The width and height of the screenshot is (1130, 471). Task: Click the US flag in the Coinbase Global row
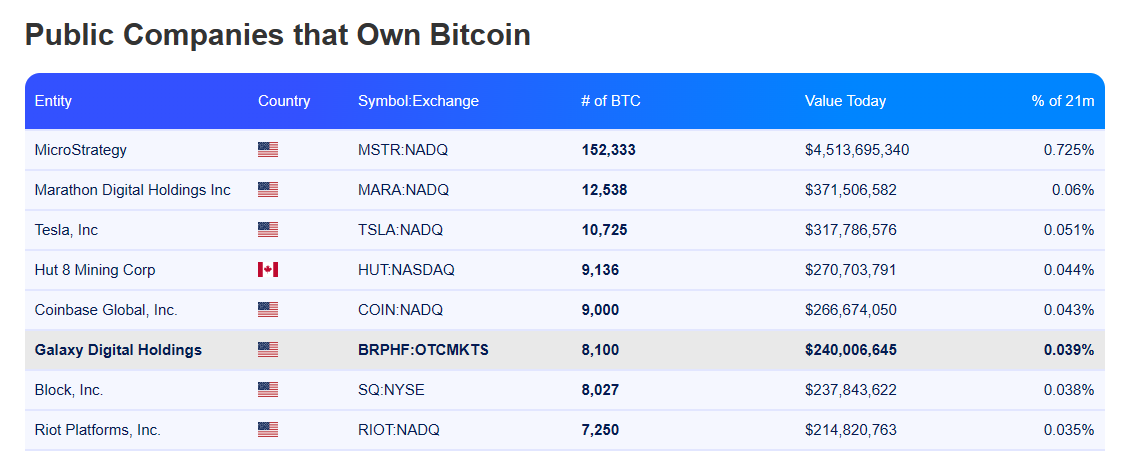pyautogui.click(x=267, y=310)
